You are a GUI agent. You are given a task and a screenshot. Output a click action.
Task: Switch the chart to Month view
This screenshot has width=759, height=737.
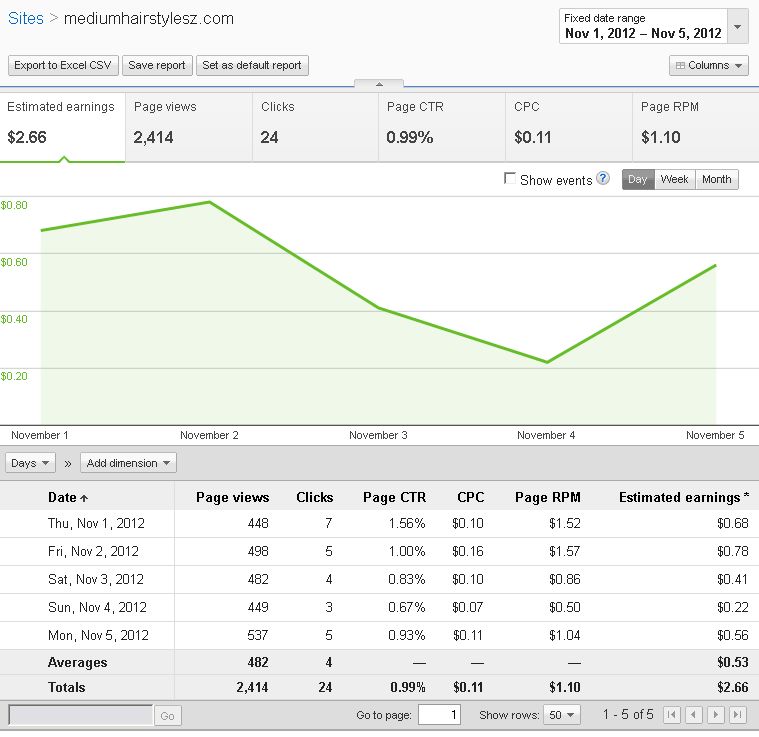coord(716,180)
